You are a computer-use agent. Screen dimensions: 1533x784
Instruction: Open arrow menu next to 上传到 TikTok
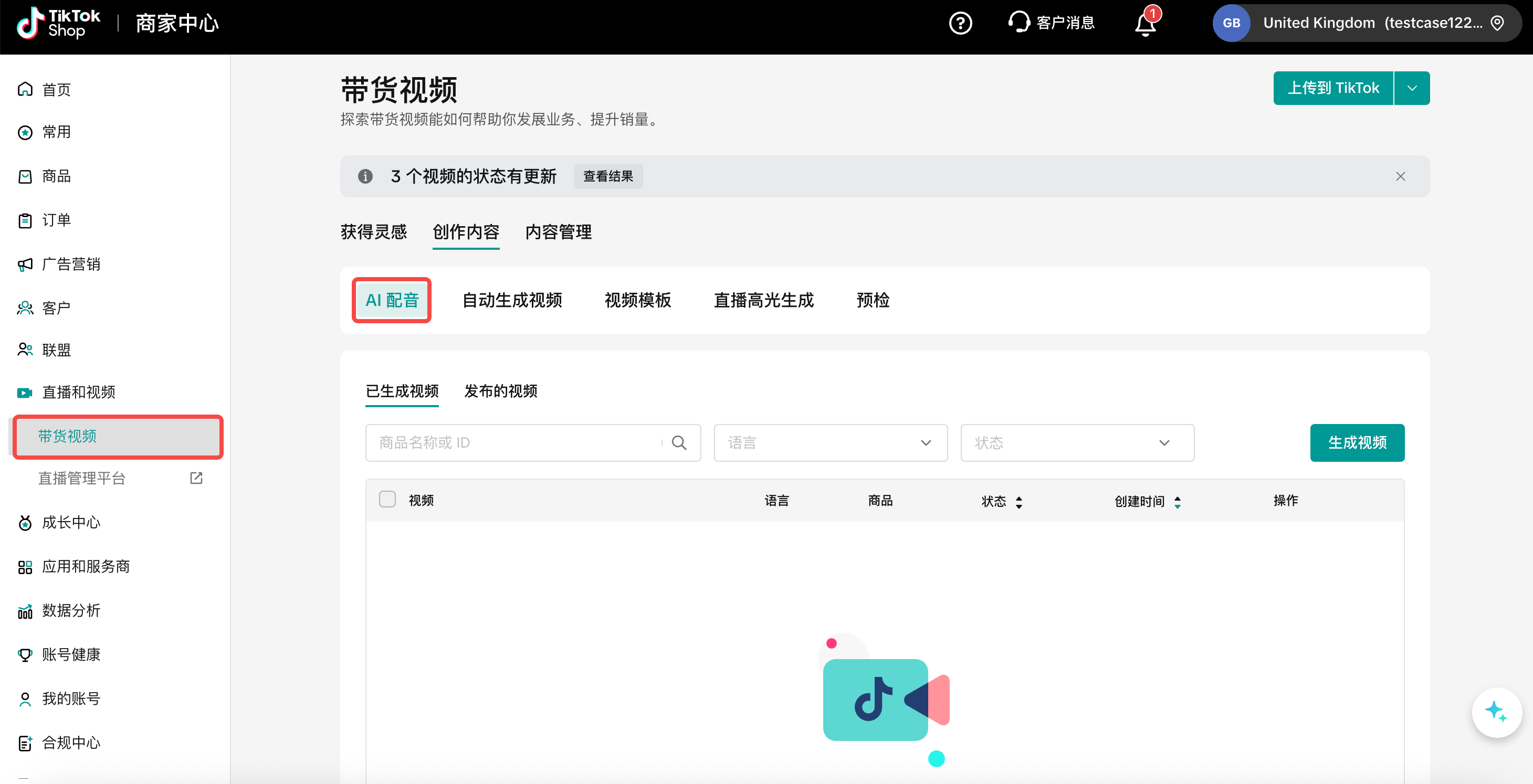(1412, 88)
